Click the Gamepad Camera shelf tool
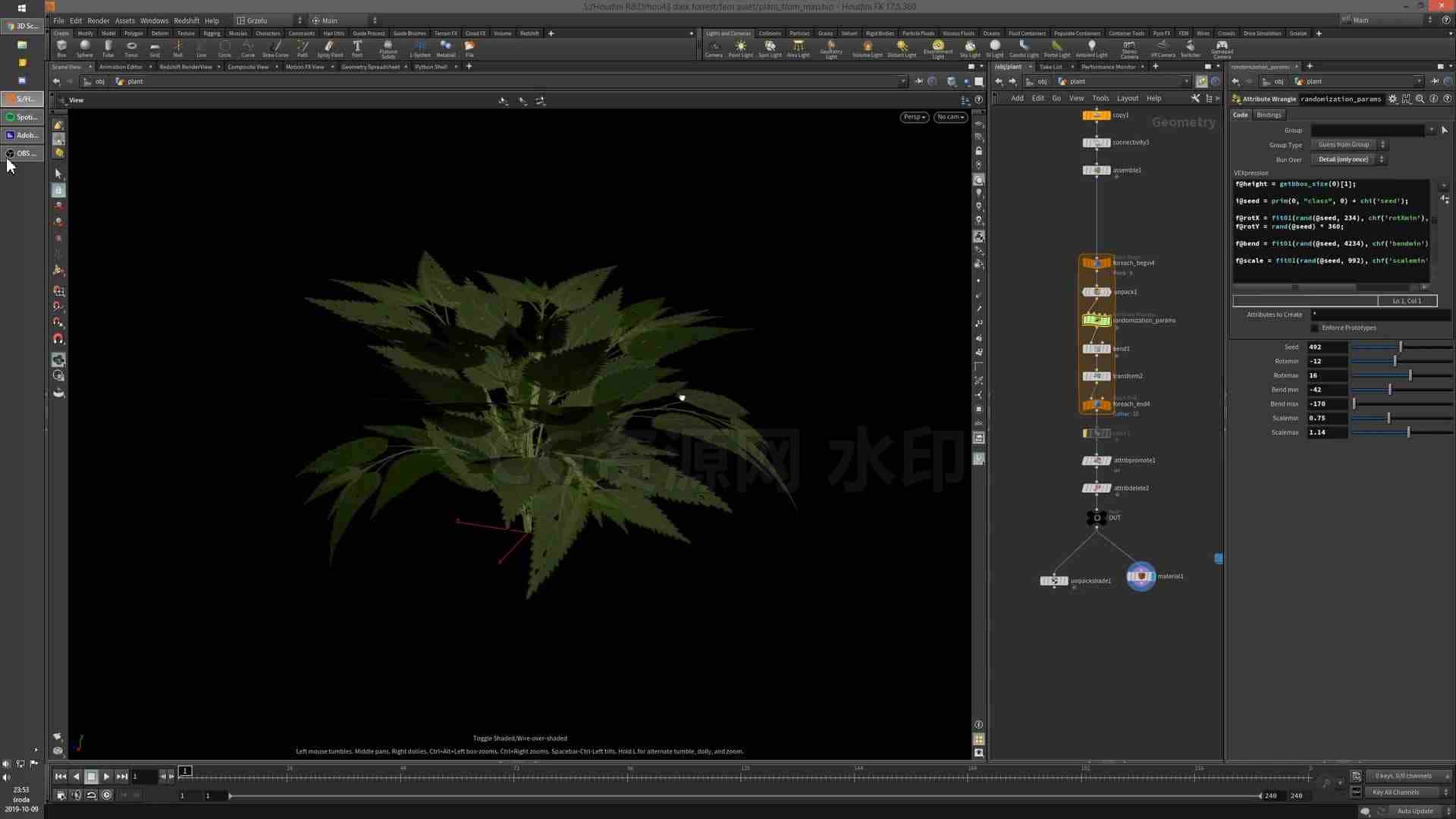 click(1222, 50)
